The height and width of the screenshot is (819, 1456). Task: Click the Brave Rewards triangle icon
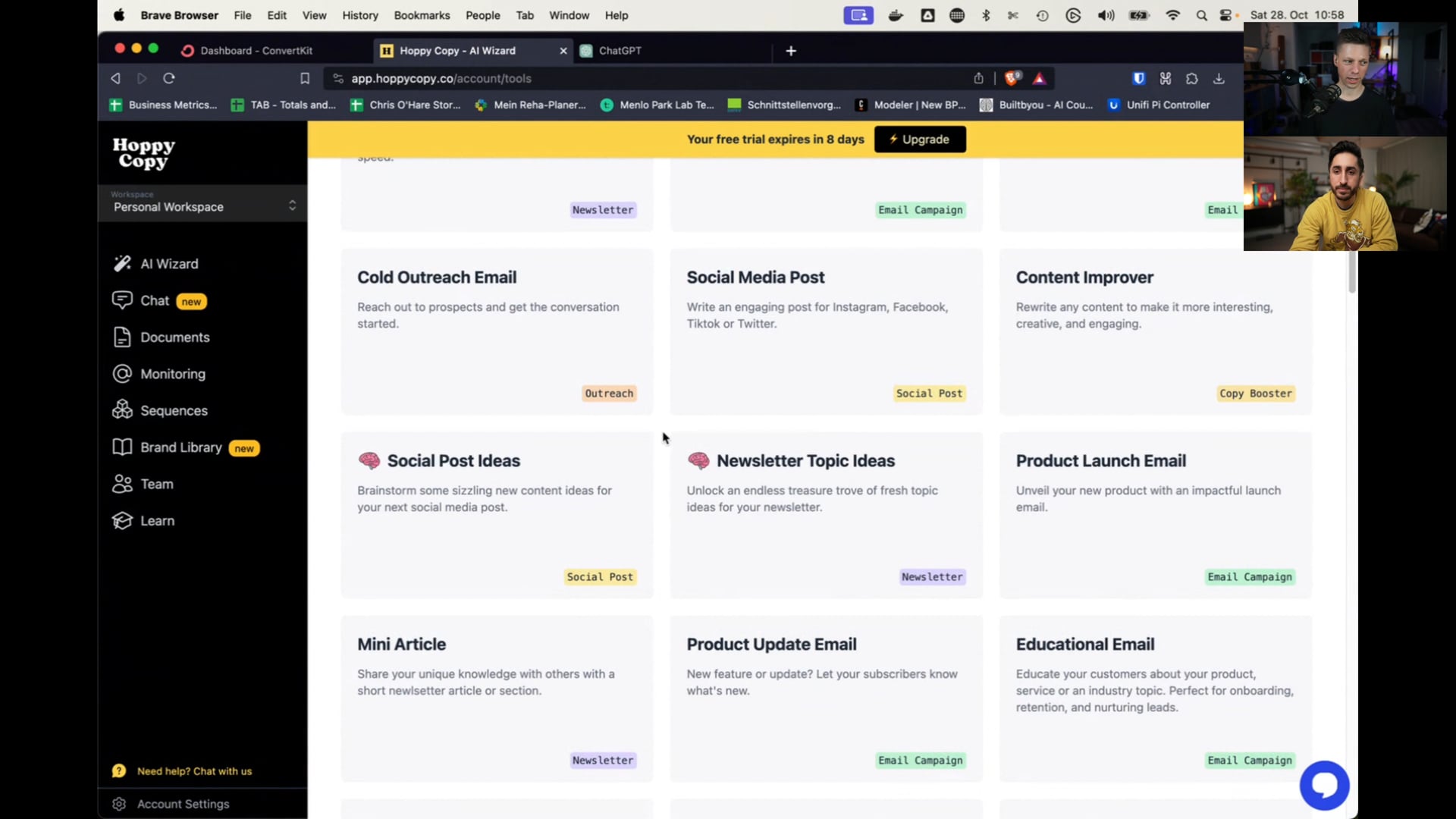click(1040, 78)
